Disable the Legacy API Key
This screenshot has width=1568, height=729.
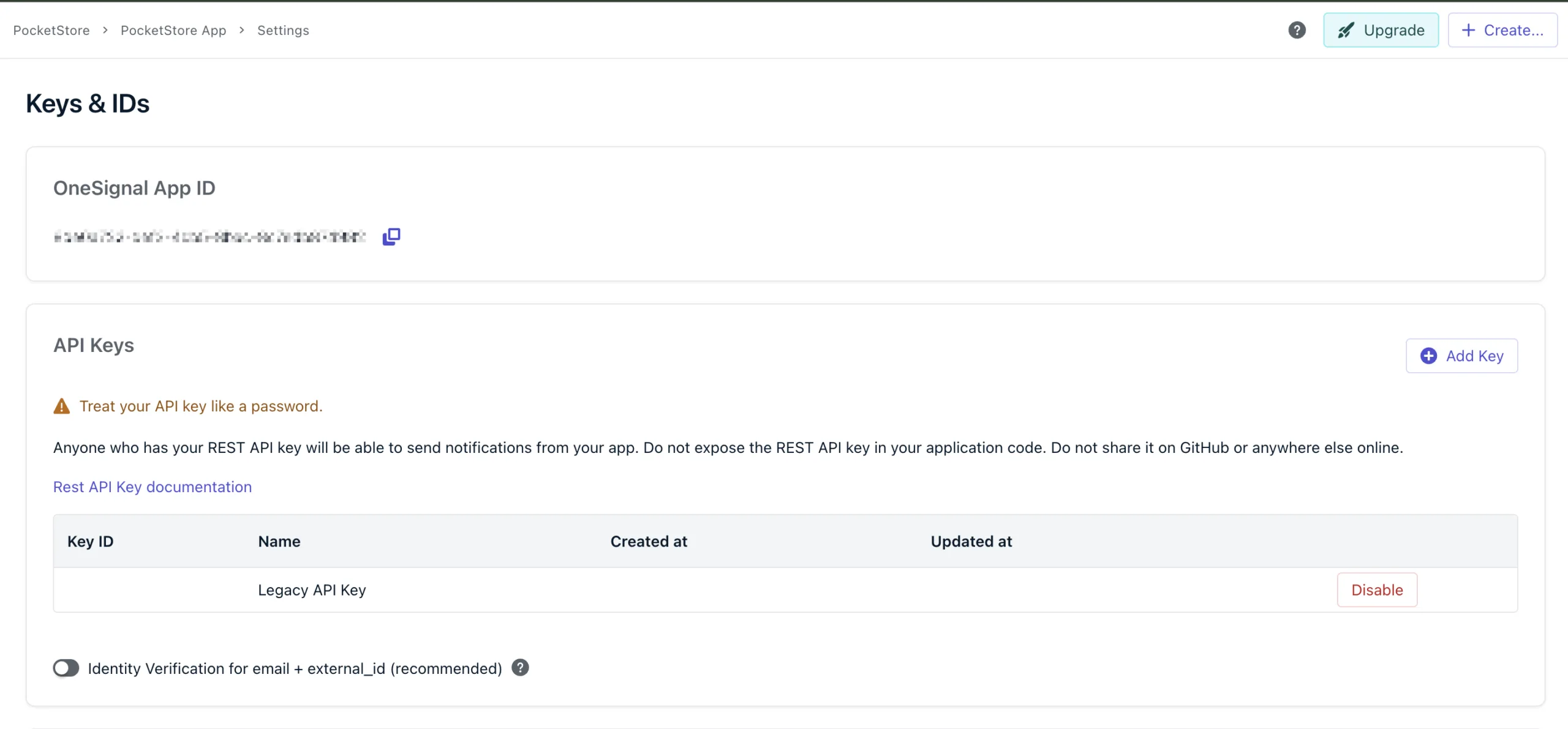tap(1377, 590)
